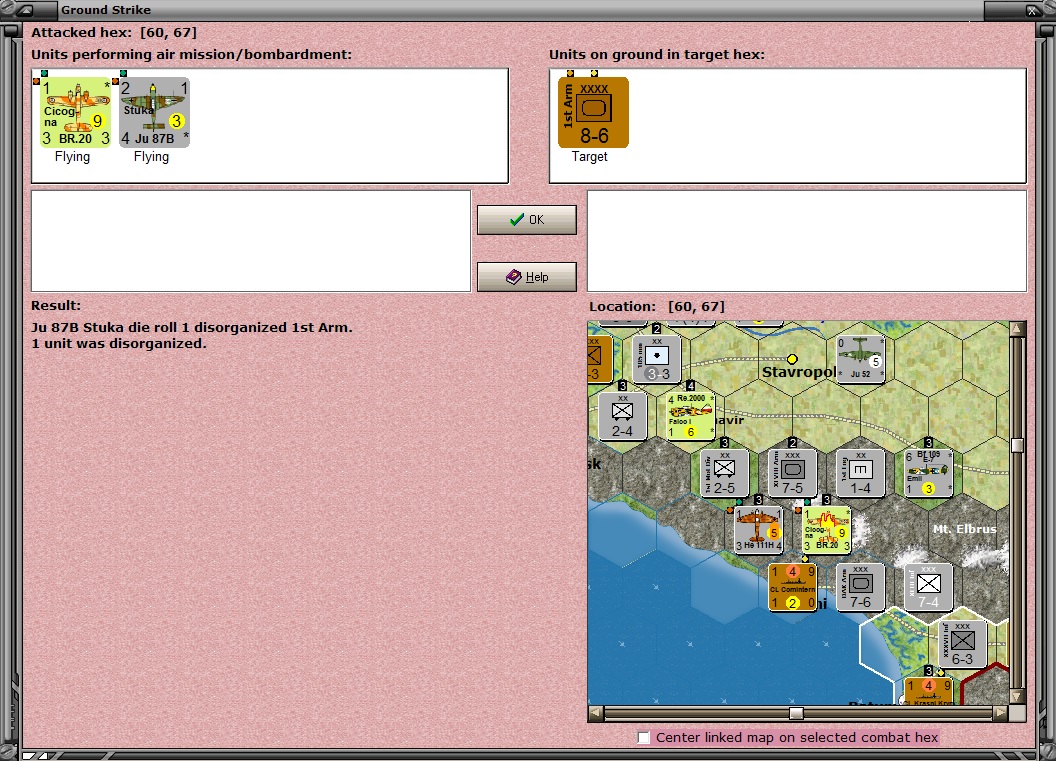Click the horizontal map scrollbar thumb

point(796,713)
